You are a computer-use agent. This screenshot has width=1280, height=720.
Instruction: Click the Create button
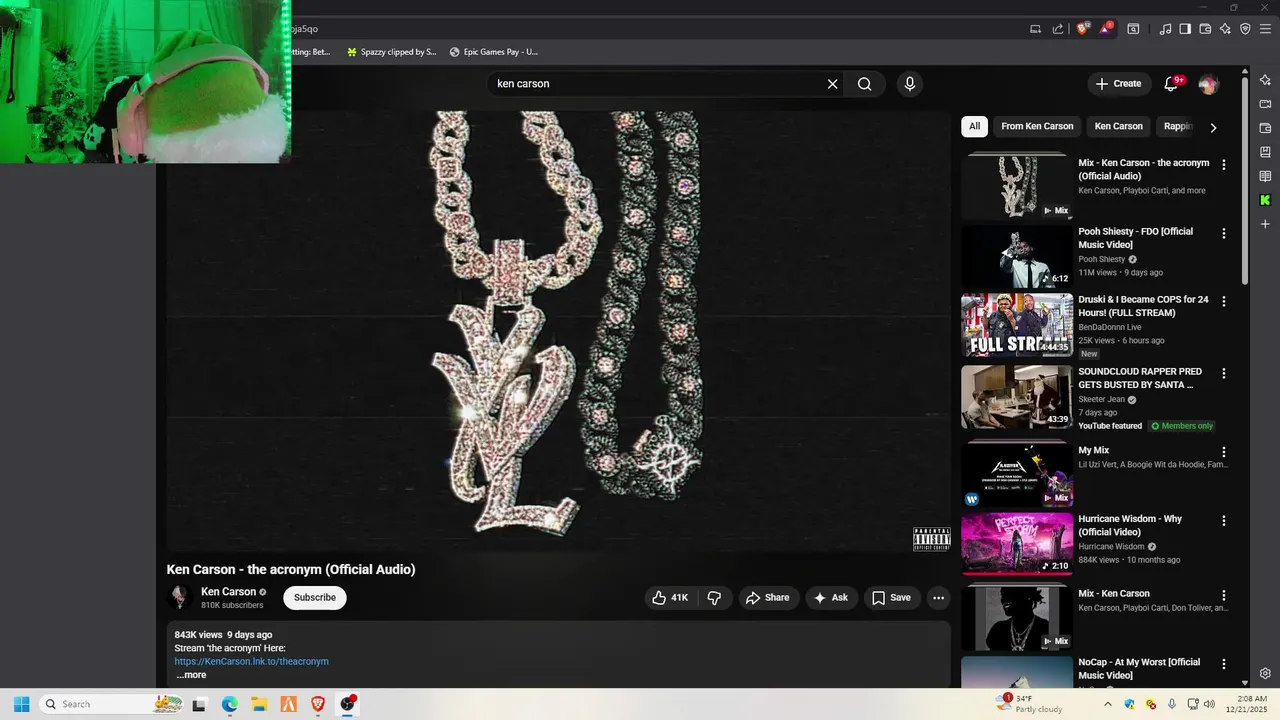[x=1118, y=84]
